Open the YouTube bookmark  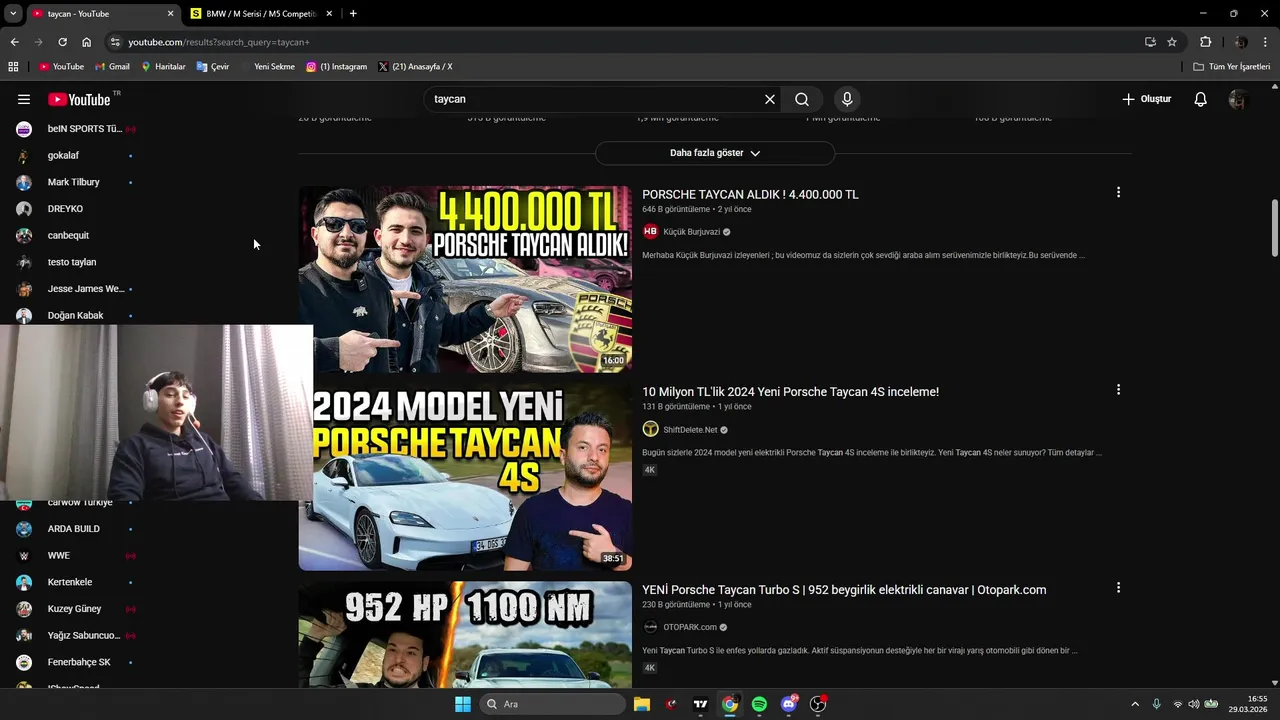[x=61, y=67]
